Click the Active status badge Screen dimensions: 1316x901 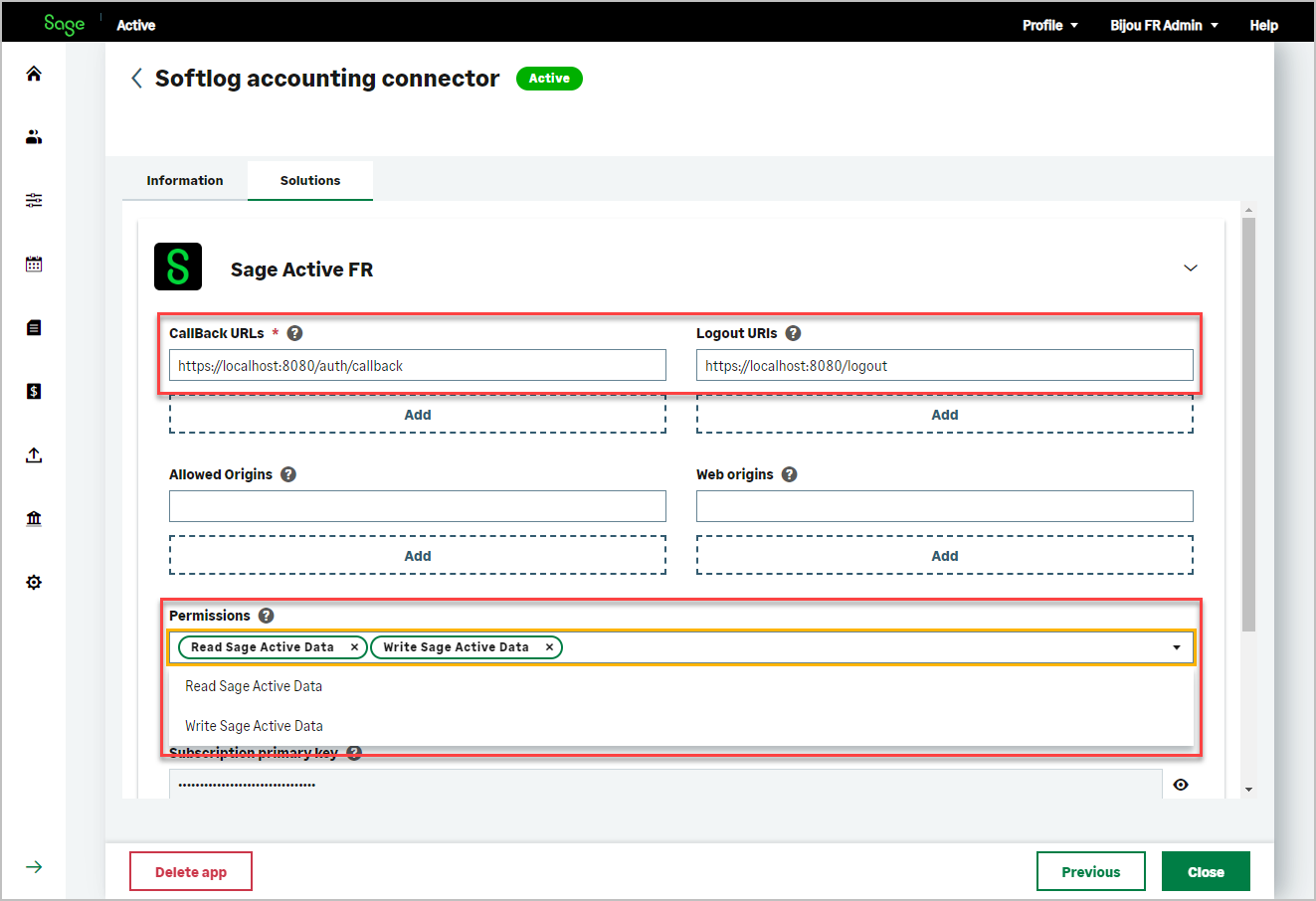tap(549, 79)
